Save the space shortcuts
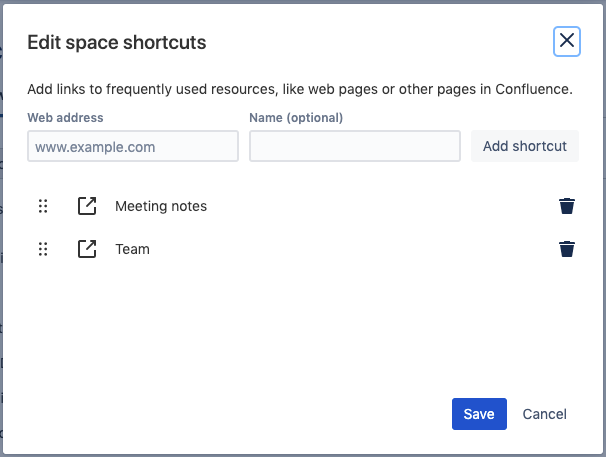This screenshot has height=457, width=606. [479, 414]
